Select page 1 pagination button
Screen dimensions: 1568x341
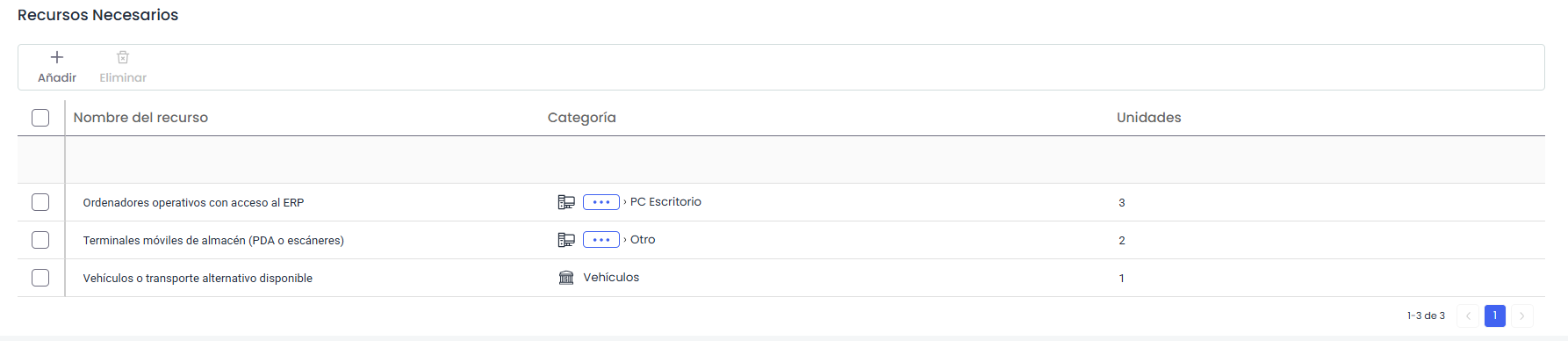(x=1495, y=316)
